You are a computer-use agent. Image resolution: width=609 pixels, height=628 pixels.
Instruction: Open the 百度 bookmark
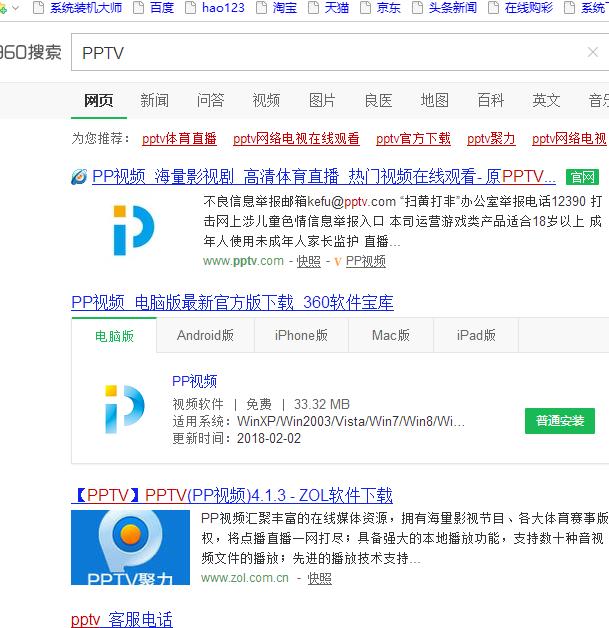[162, 7]
